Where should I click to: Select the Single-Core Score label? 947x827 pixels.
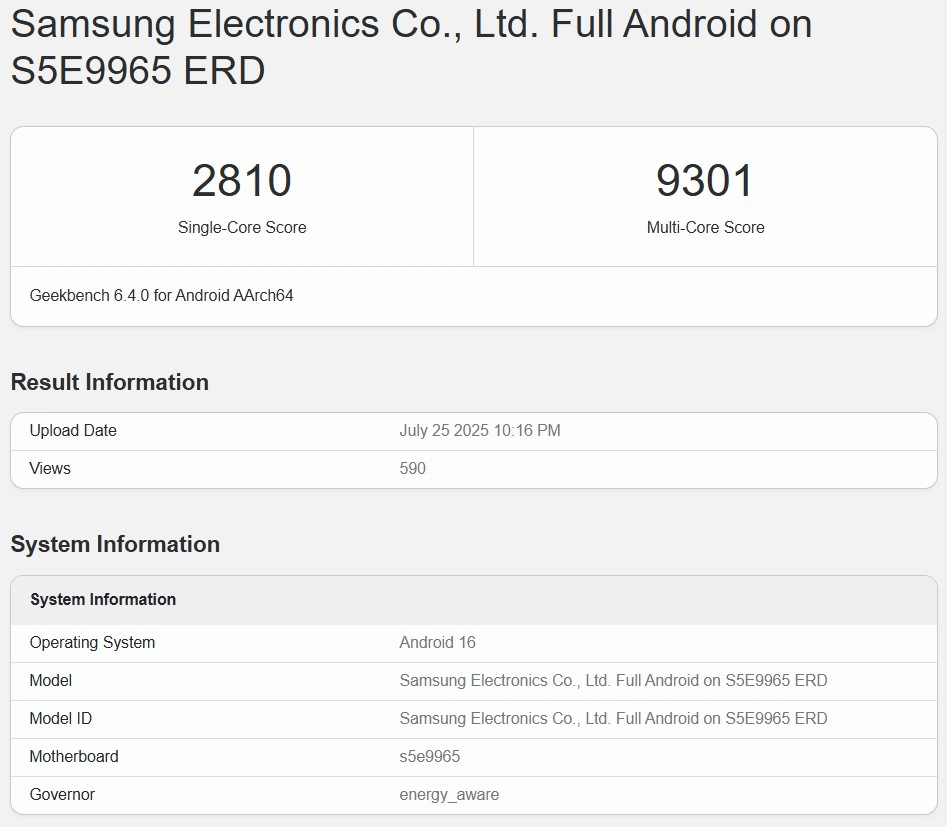pyautogui.click(x=242, y=228)
